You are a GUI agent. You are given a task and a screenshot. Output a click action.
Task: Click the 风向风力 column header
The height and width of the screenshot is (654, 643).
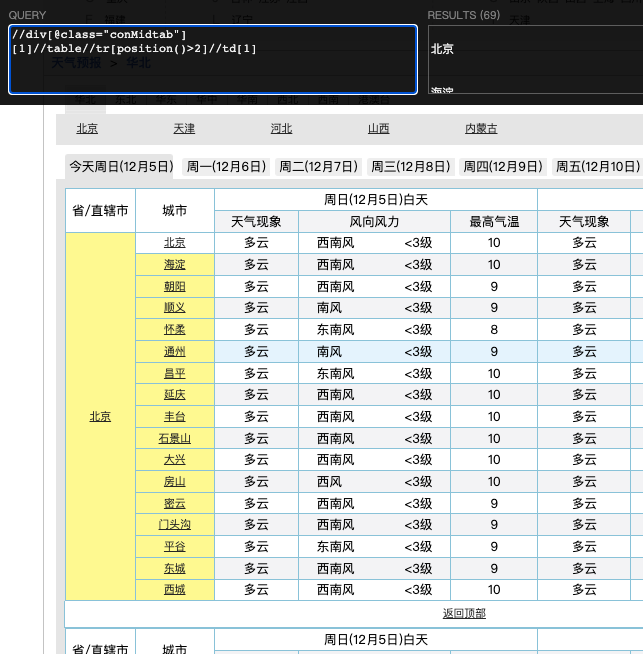coord(374,221)
